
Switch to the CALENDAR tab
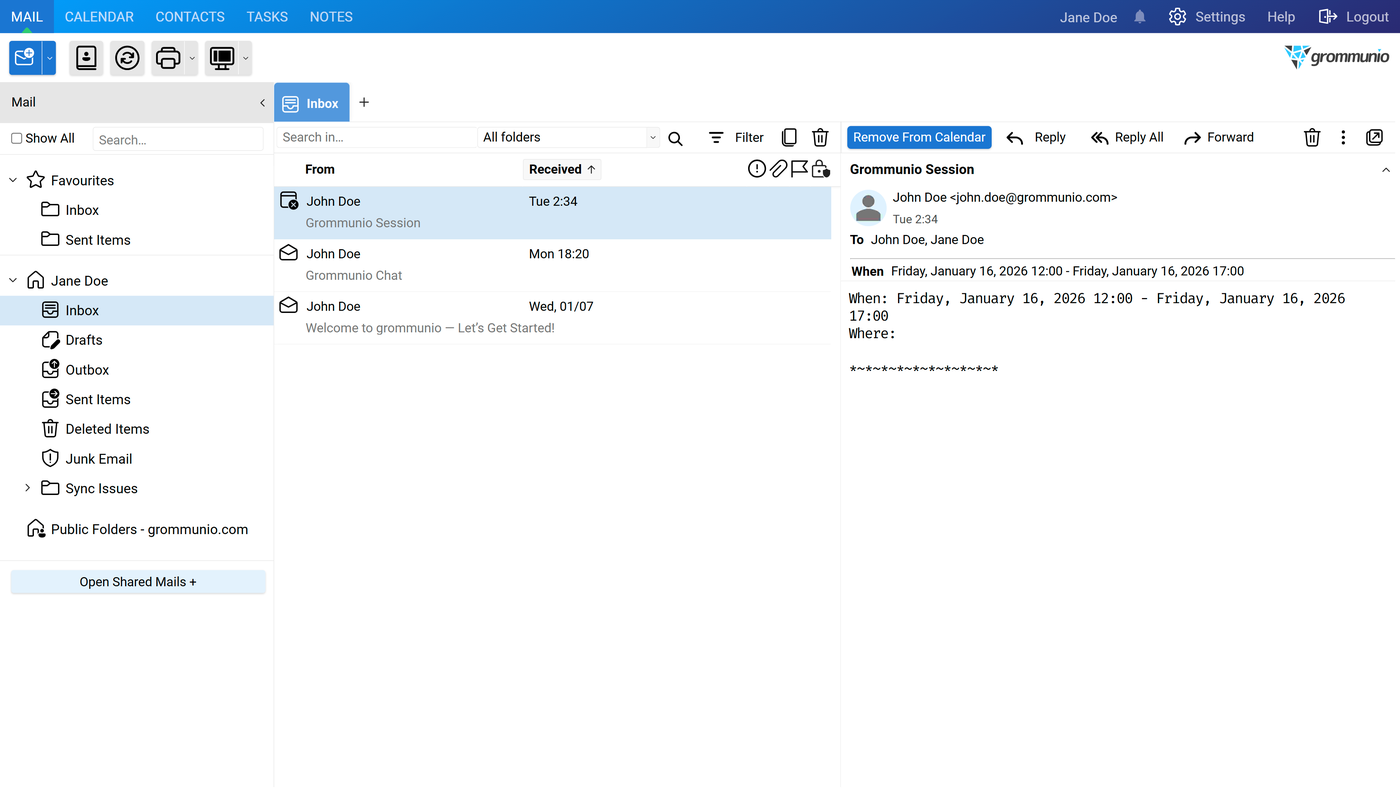[99, 17]
